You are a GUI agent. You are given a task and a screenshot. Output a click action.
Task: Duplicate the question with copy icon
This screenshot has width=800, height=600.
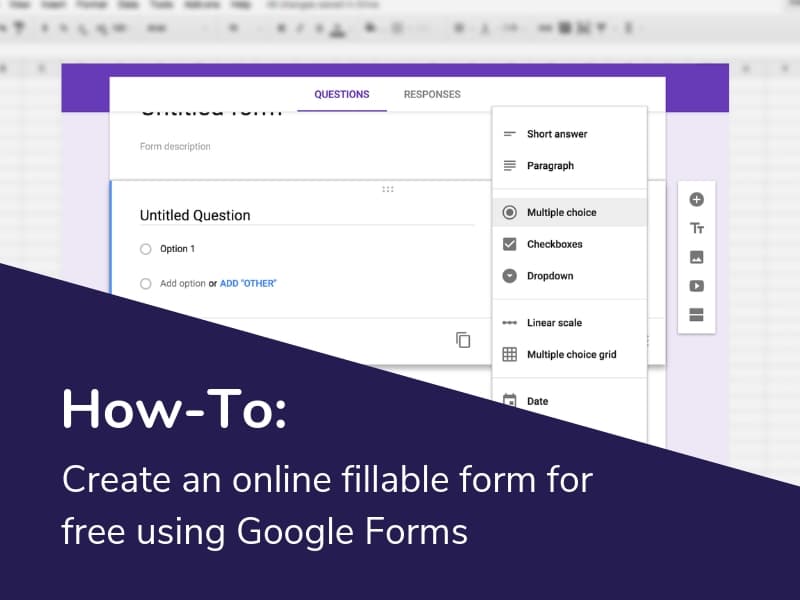[463, 340]
